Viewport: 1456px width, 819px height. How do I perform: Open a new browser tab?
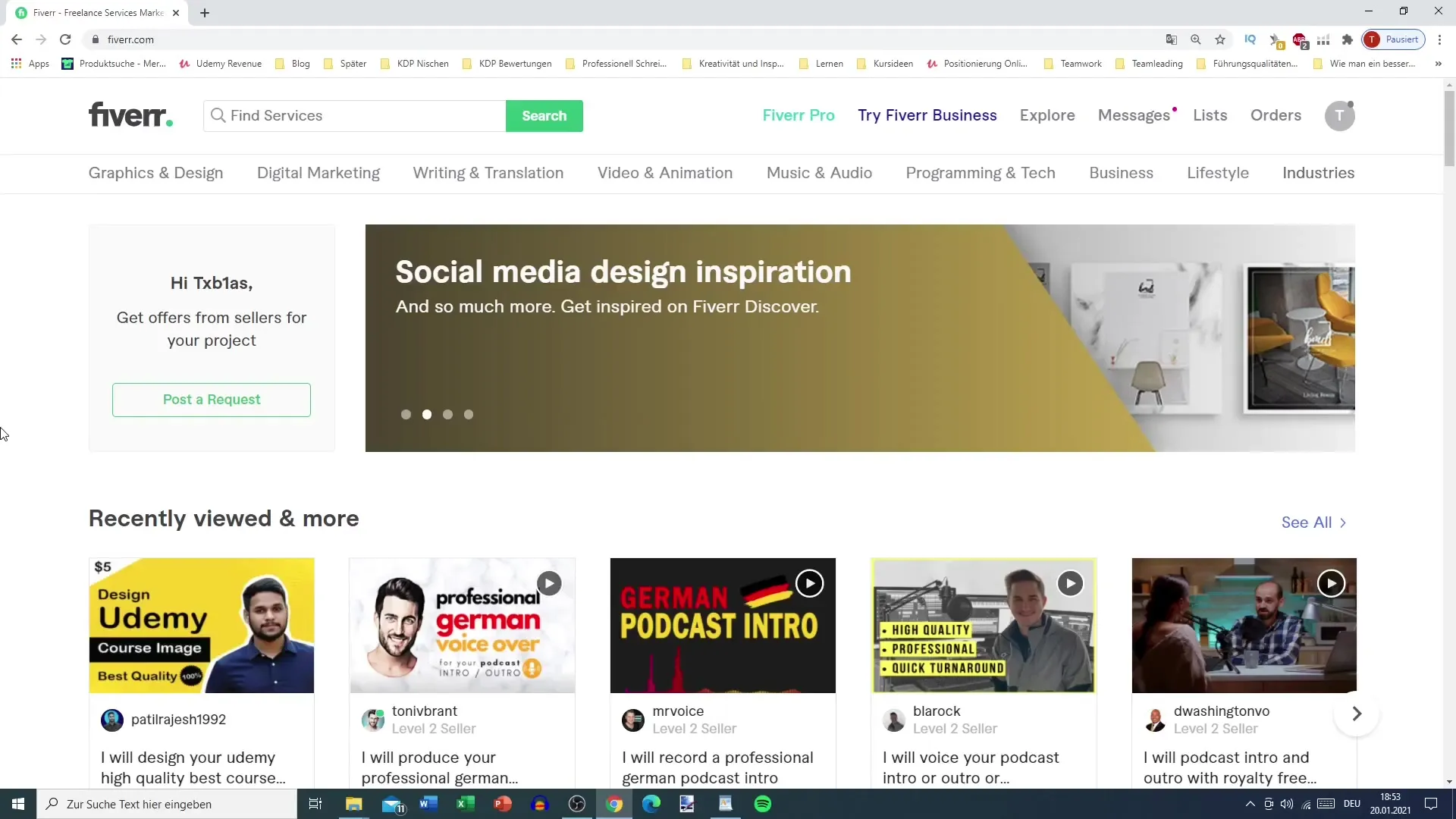click(x=205, y=13)
